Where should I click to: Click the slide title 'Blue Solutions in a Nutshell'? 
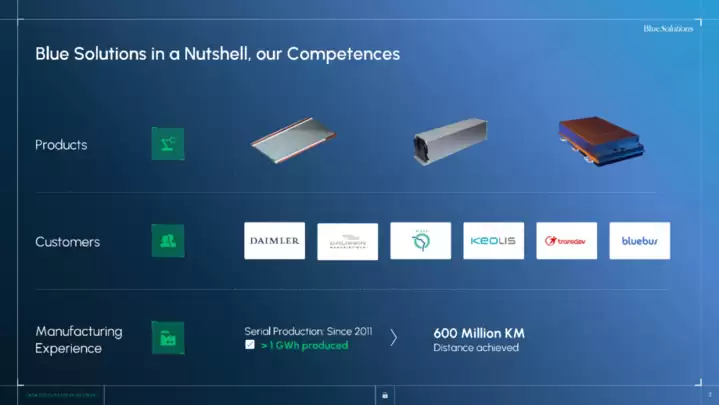point(217,54)
